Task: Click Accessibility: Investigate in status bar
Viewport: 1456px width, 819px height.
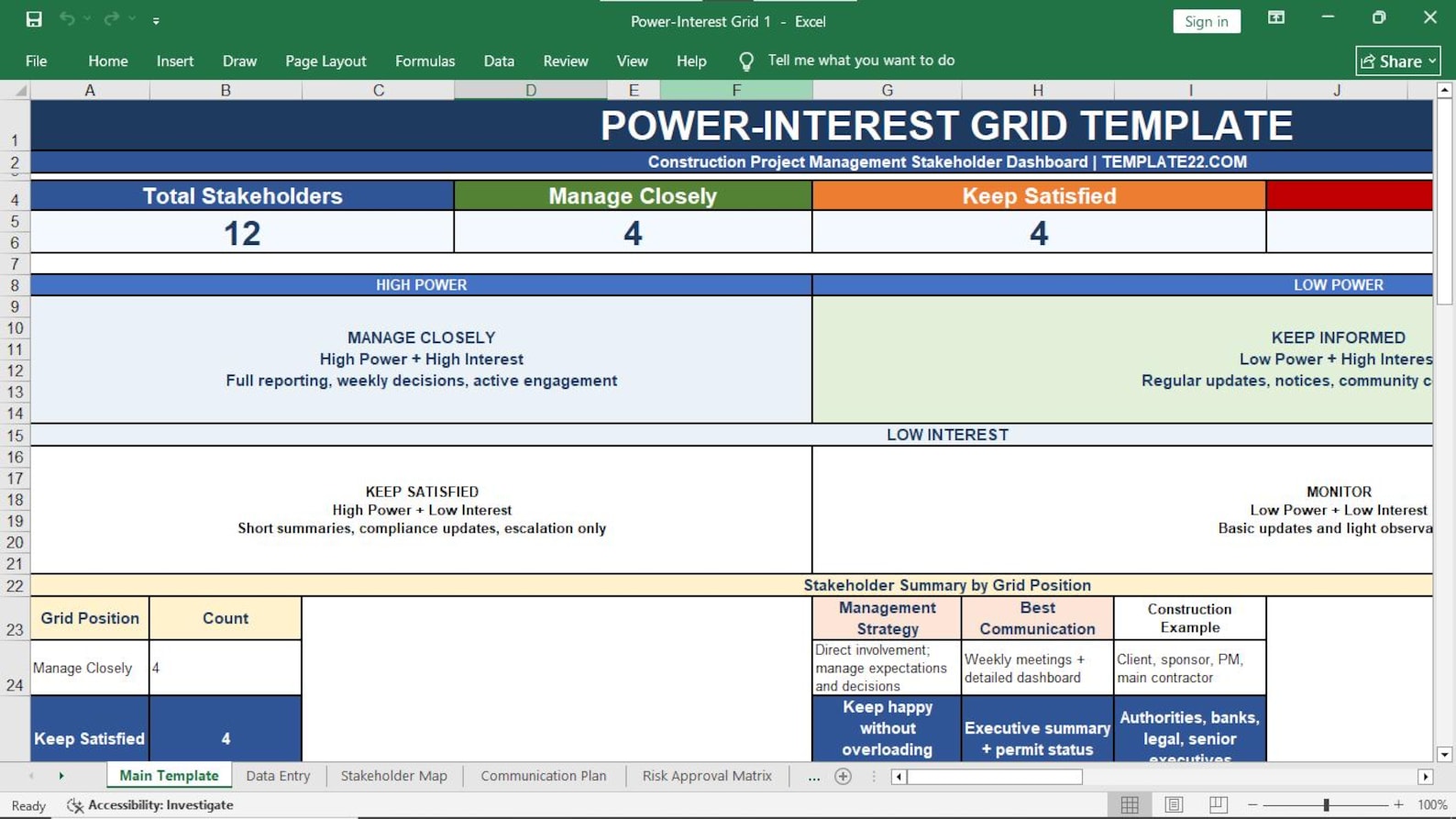Action: pos(150,805)
